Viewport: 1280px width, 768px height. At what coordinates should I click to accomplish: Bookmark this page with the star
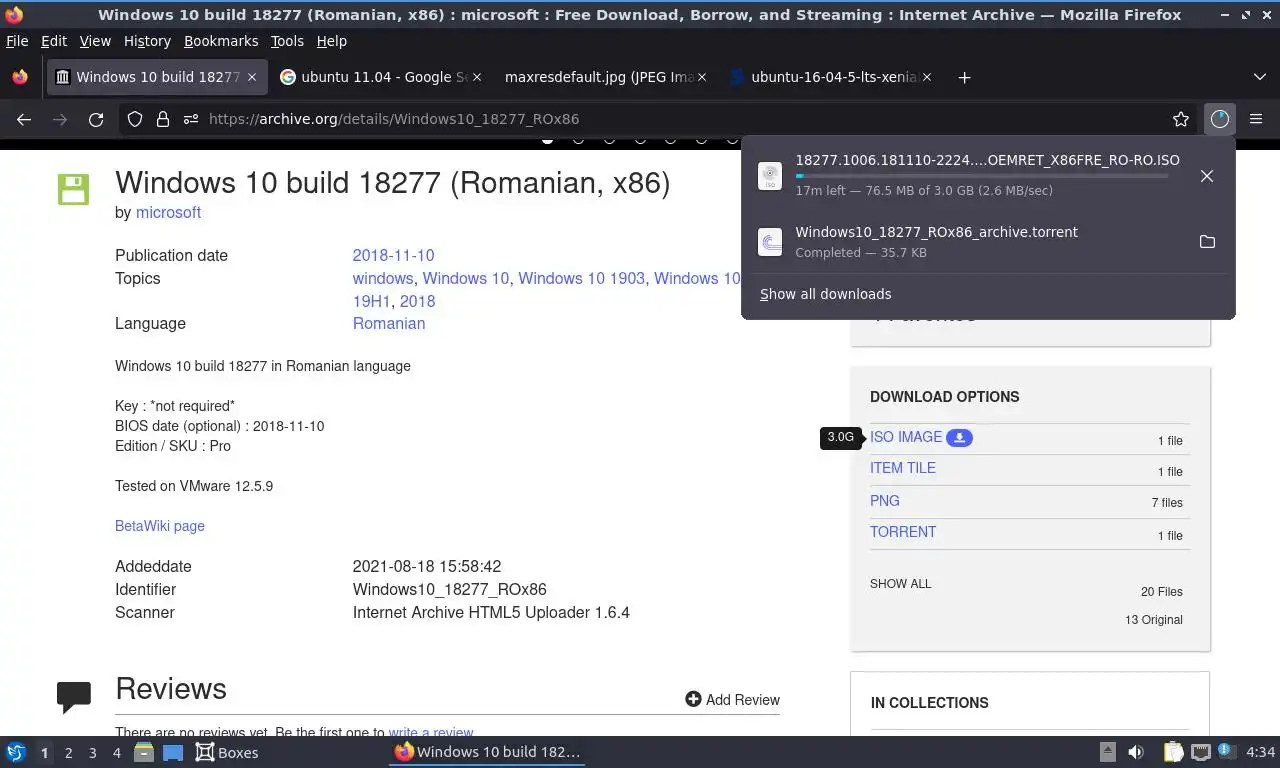tap(1181, 119)
